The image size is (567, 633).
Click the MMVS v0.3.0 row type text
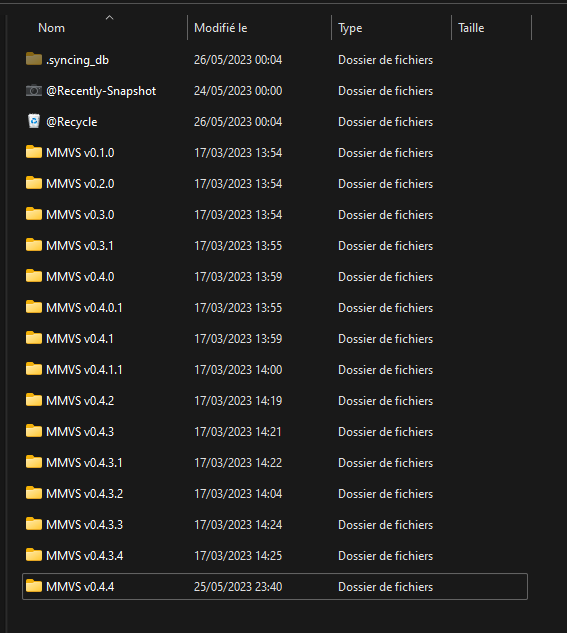click(x=385, y=215)
